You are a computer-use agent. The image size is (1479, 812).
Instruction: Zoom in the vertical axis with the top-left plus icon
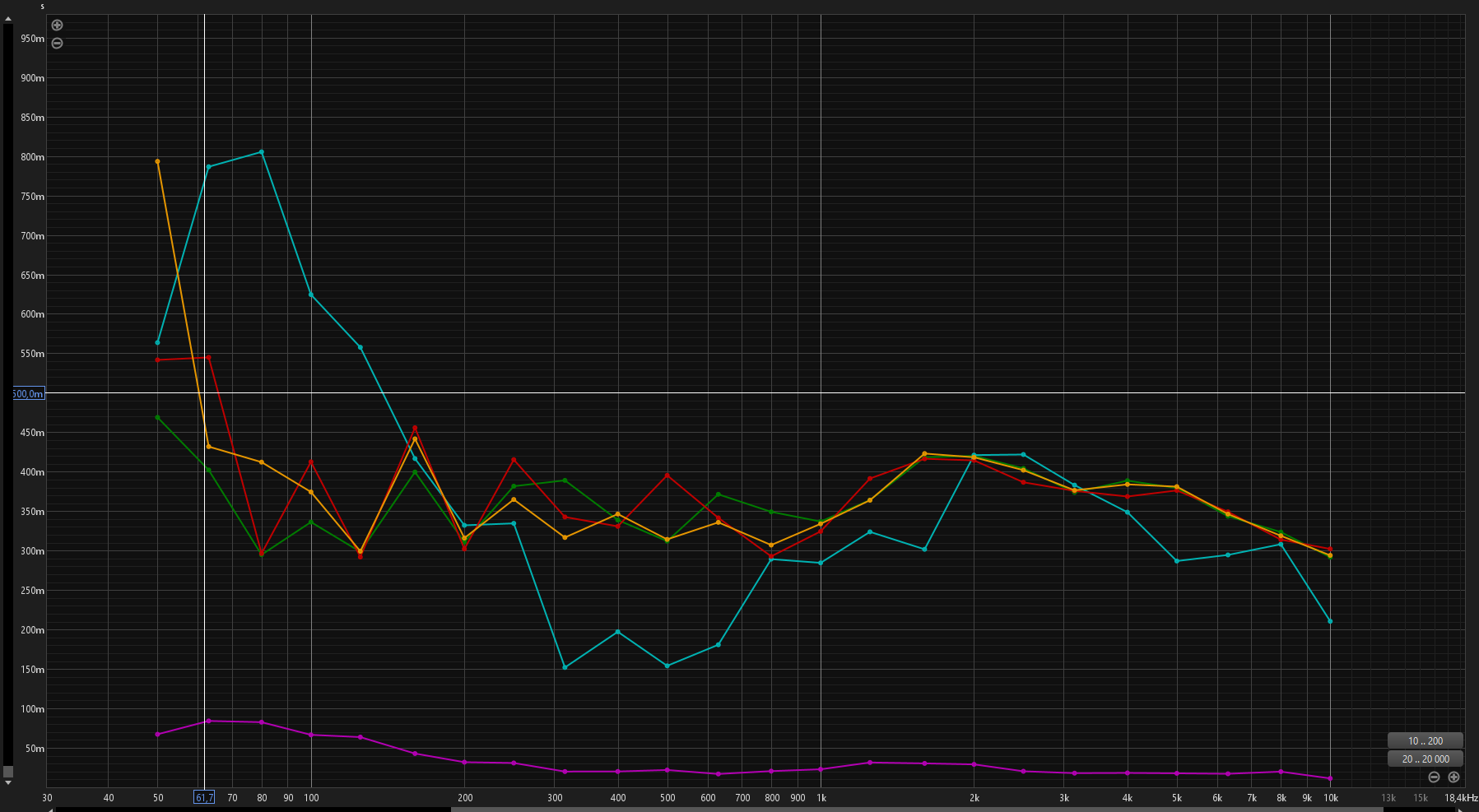click(x=58, y=26)
